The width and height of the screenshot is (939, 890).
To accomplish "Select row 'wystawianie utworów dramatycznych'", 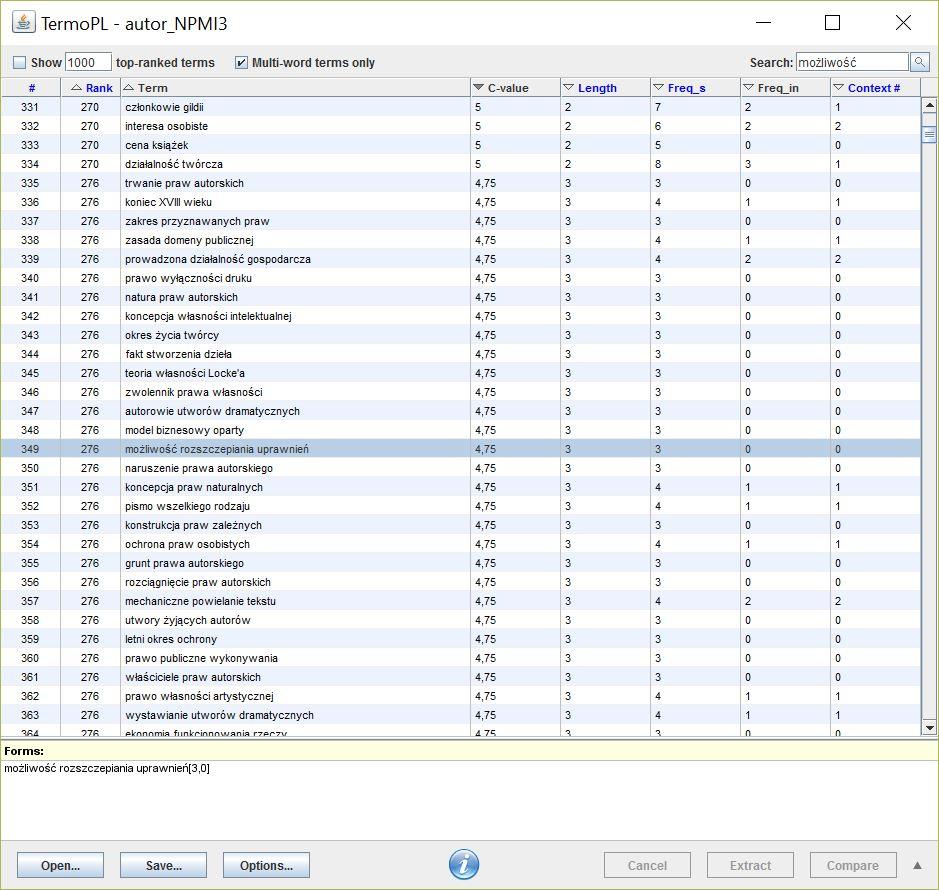I will [x=461, y=715].
